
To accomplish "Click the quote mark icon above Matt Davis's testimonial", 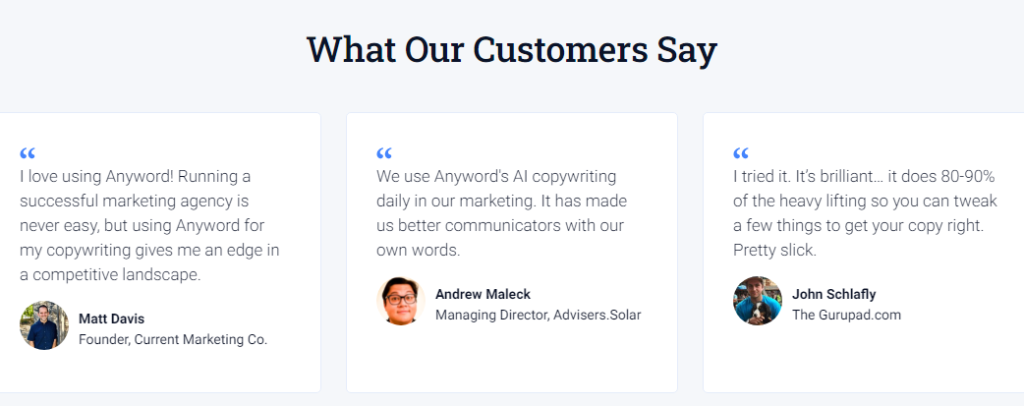I will coord(27,154).
